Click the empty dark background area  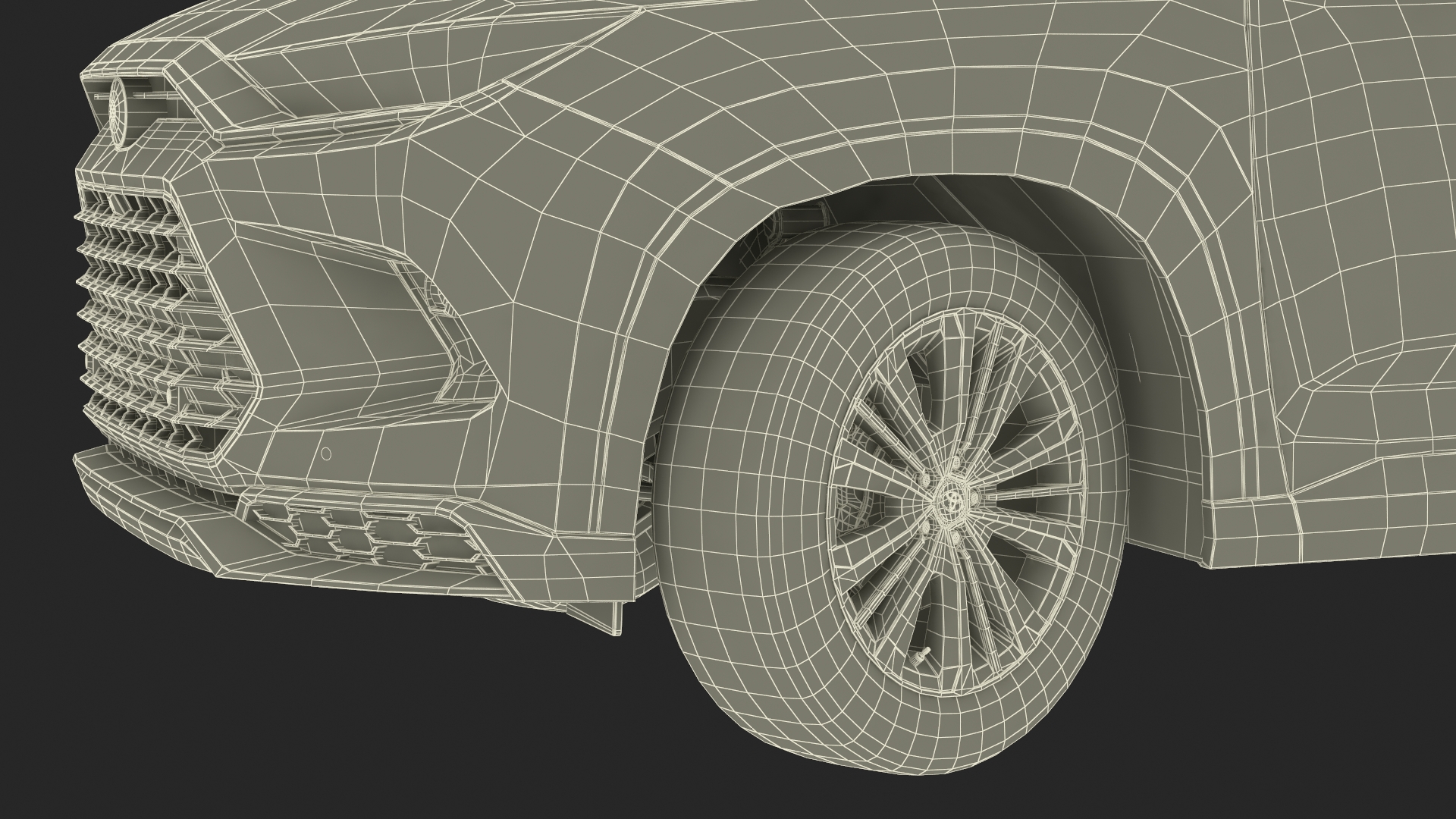[x=227, y=720]
